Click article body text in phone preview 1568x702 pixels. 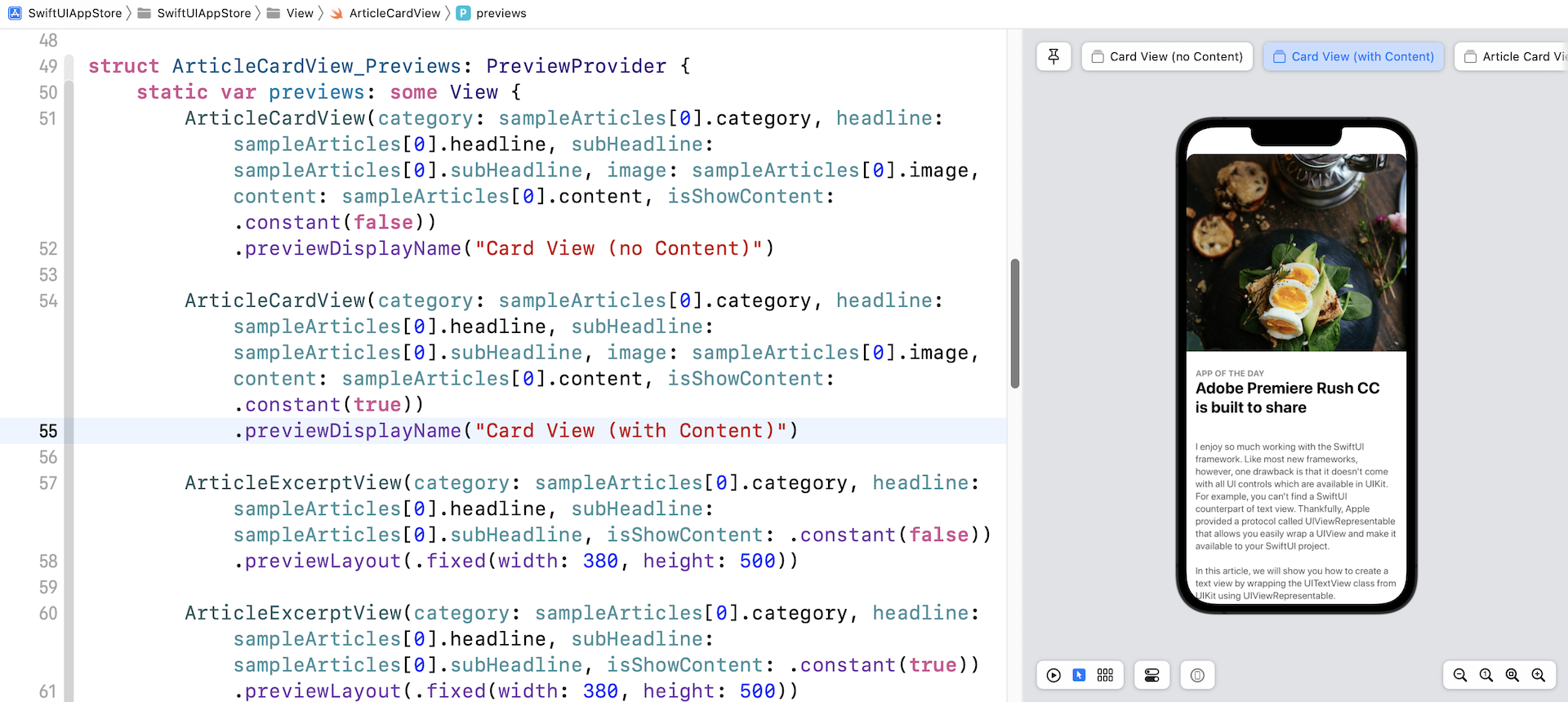(x=1296, y=521)
